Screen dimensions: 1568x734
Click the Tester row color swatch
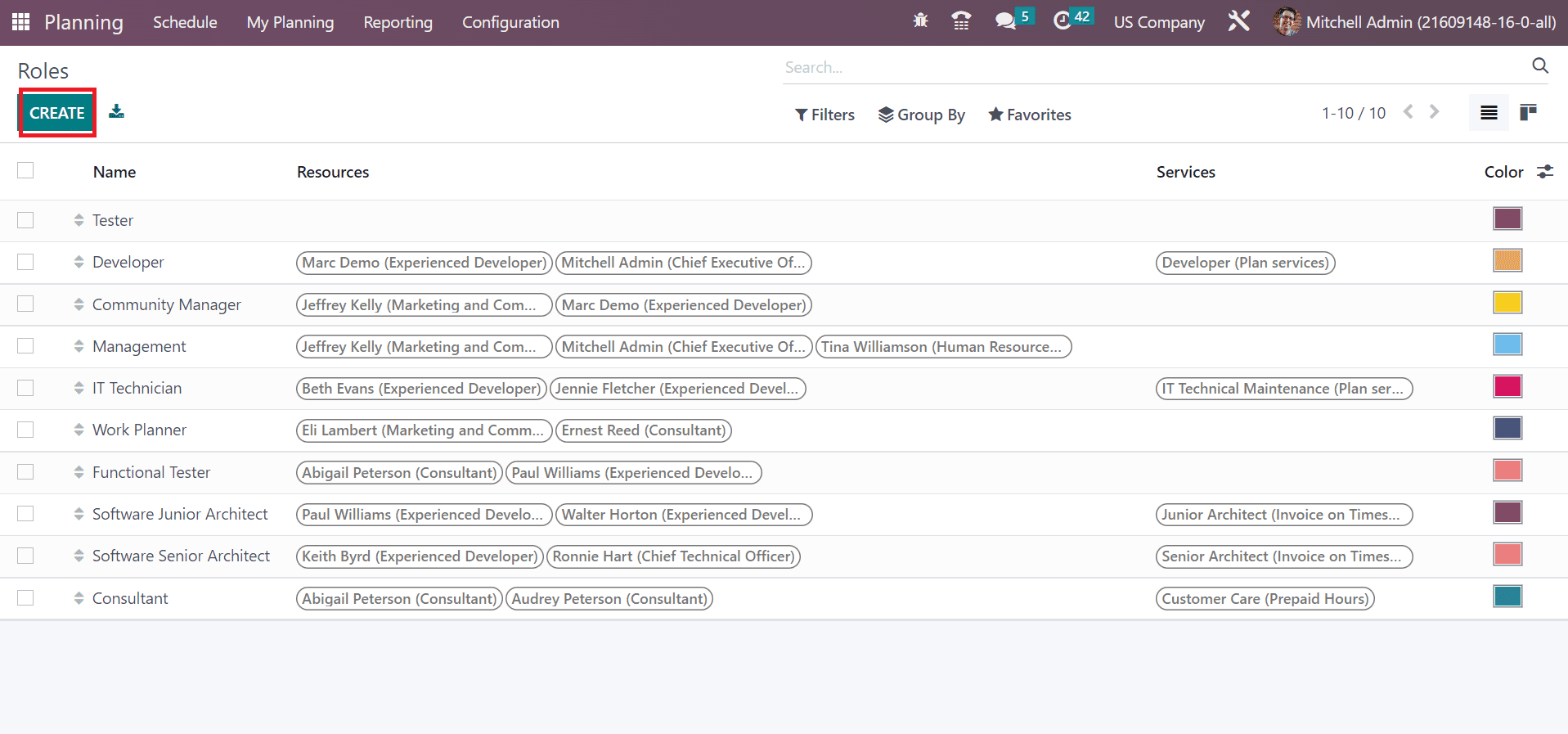1507,218
